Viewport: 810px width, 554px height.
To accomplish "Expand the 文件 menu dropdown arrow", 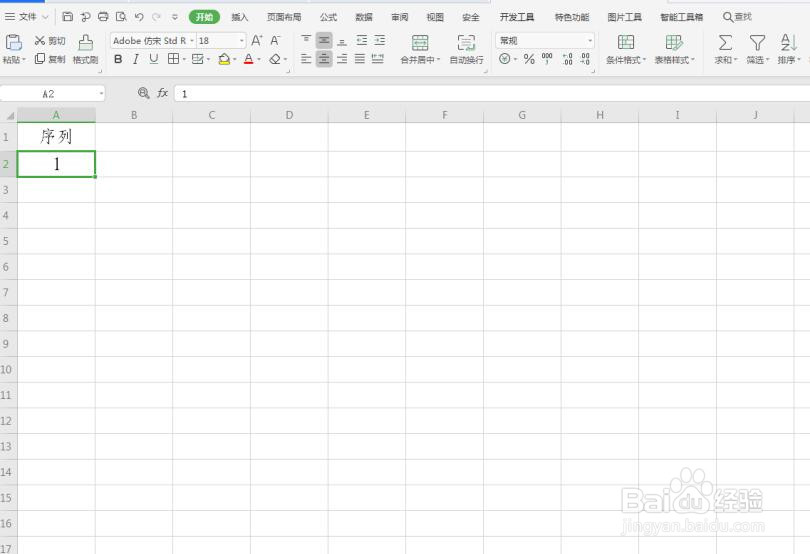I will [45, 17].
